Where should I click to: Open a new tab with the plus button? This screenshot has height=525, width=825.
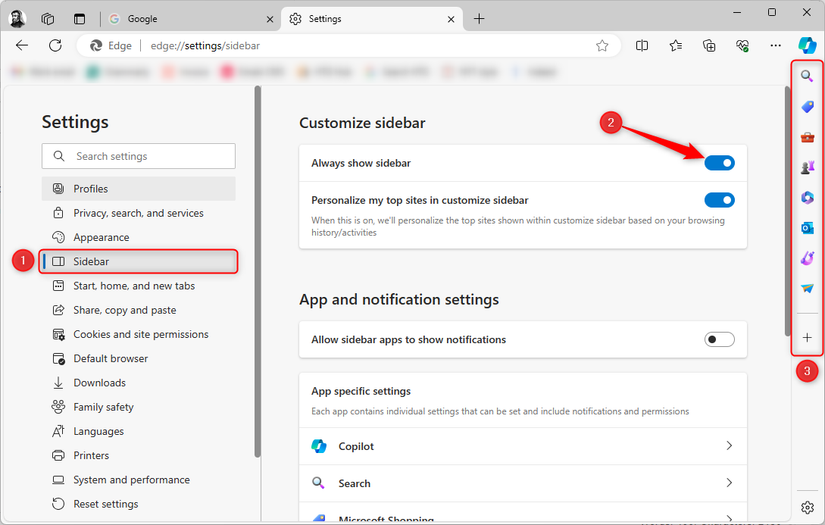(479, 19)
